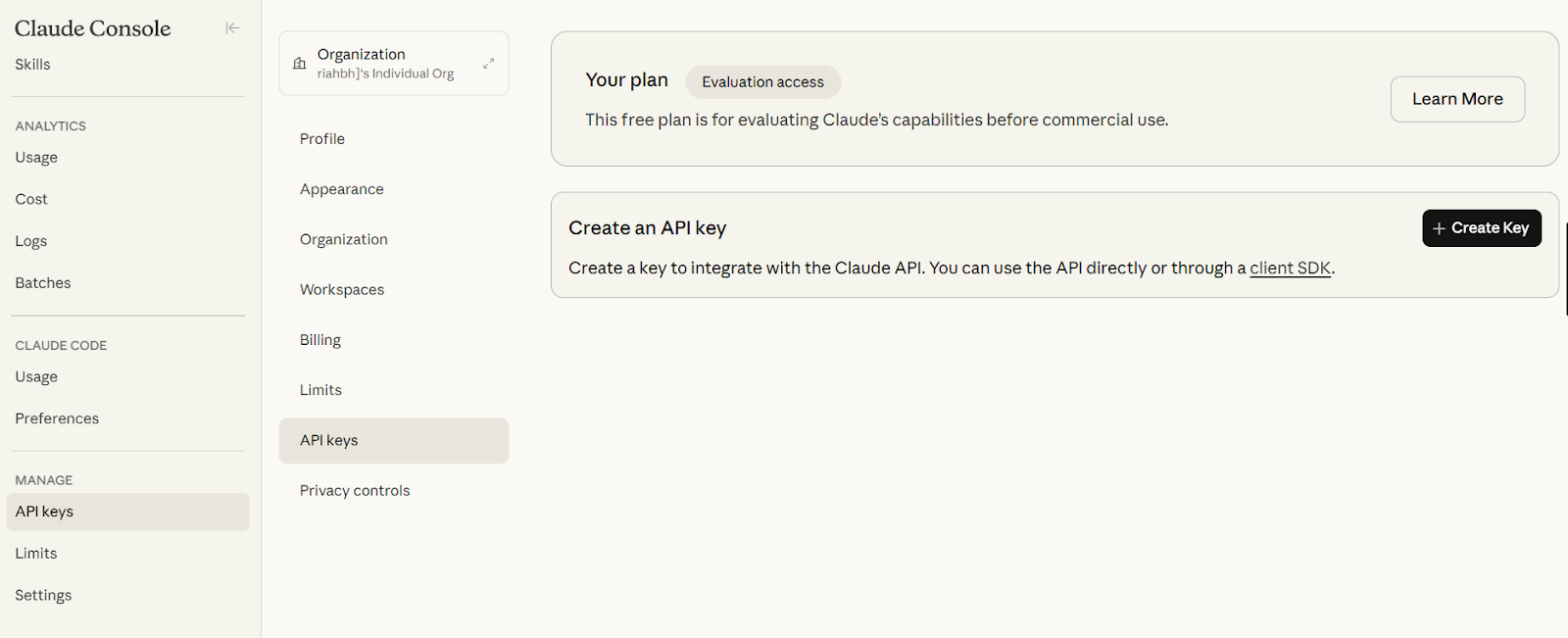Click the 'Create an API key' heading
Viewport: 1568px width, 638px height.
(648, 228)
